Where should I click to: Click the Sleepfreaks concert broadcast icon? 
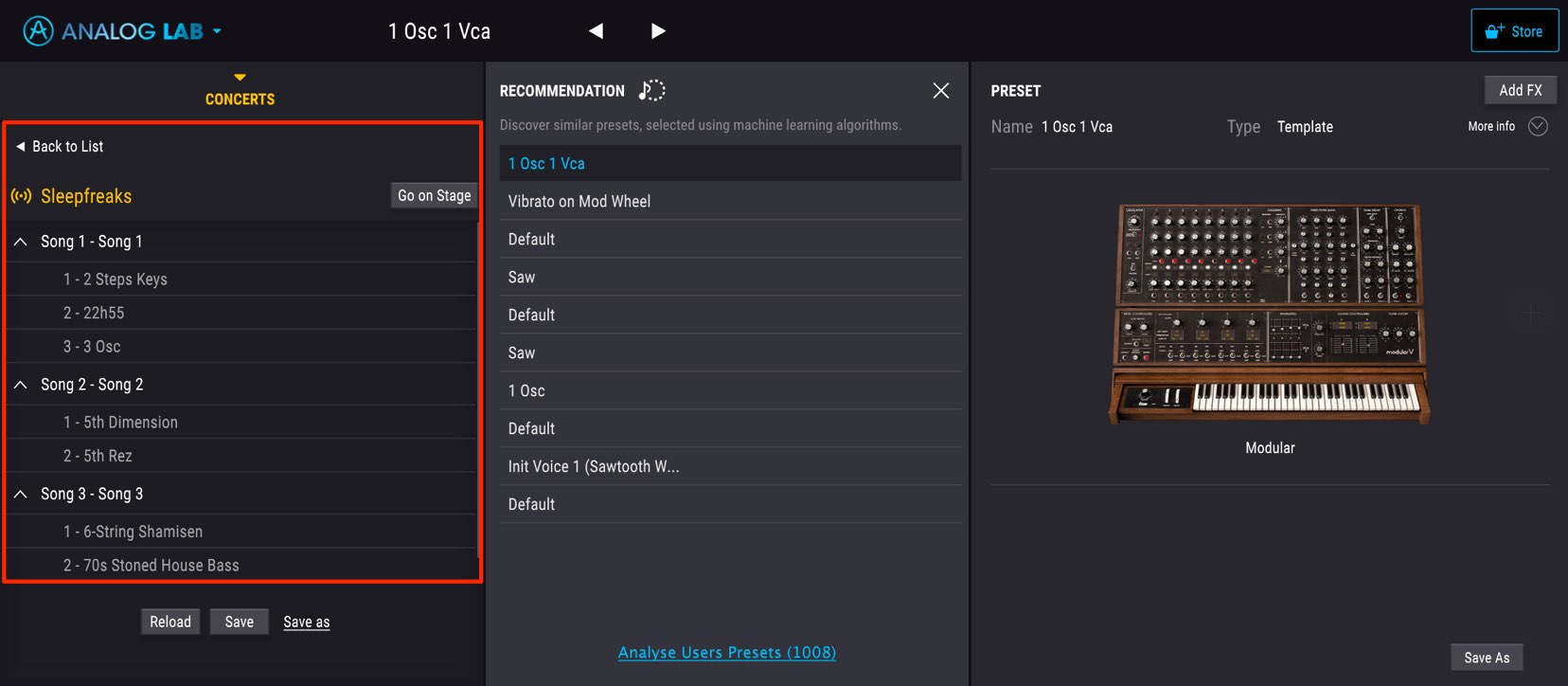point(21,196)
